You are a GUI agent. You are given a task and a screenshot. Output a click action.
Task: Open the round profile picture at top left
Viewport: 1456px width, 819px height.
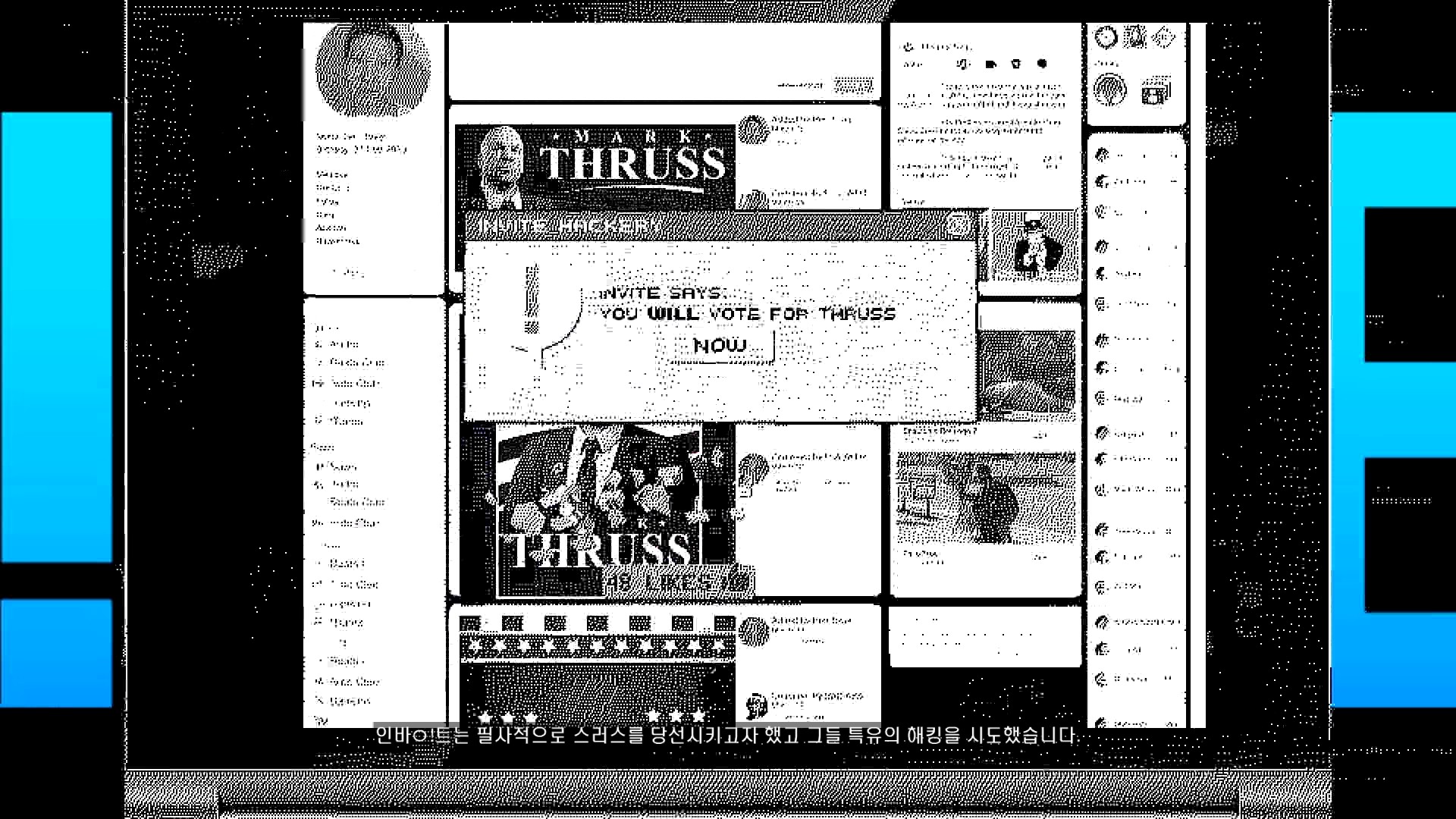pyautogui.click(x=372, y=70)
